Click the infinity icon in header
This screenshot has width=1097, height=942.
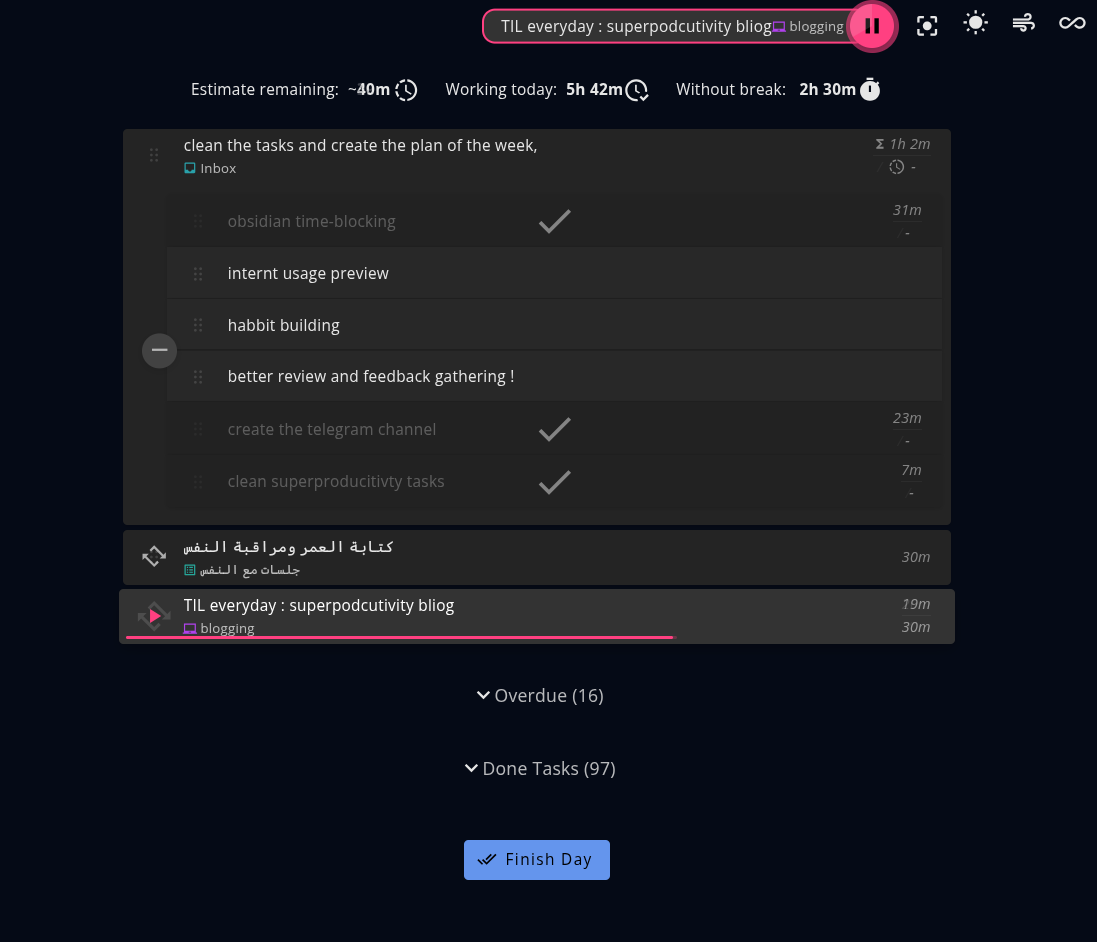point(1072,23)
